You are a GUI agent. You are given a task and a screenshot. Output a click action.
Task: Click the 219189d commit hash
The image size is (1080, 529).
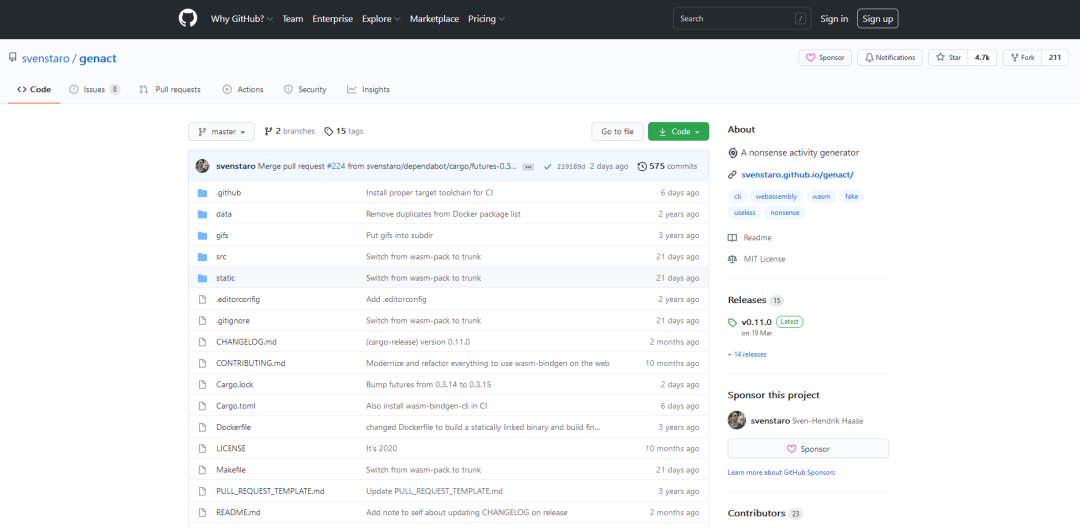point(571,167)
